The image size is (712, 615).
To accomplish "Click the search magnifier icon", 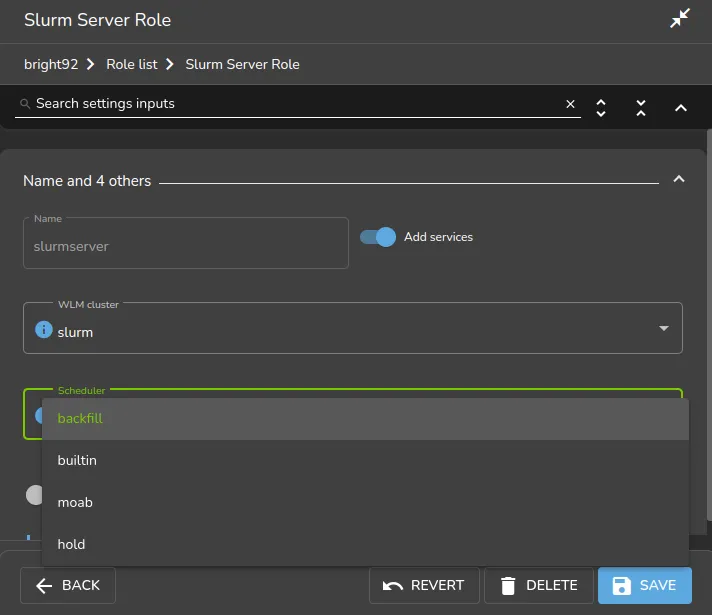I will click(x=25, y=104).
